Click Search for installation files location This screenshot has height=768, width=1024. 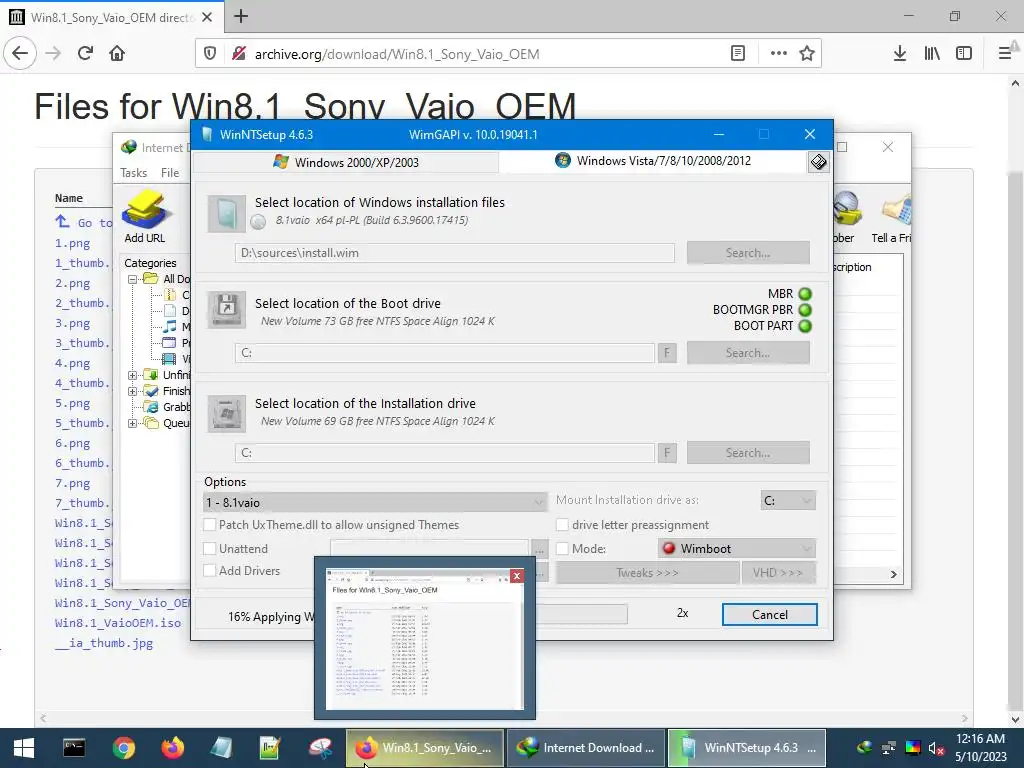(x=748, y=253)
